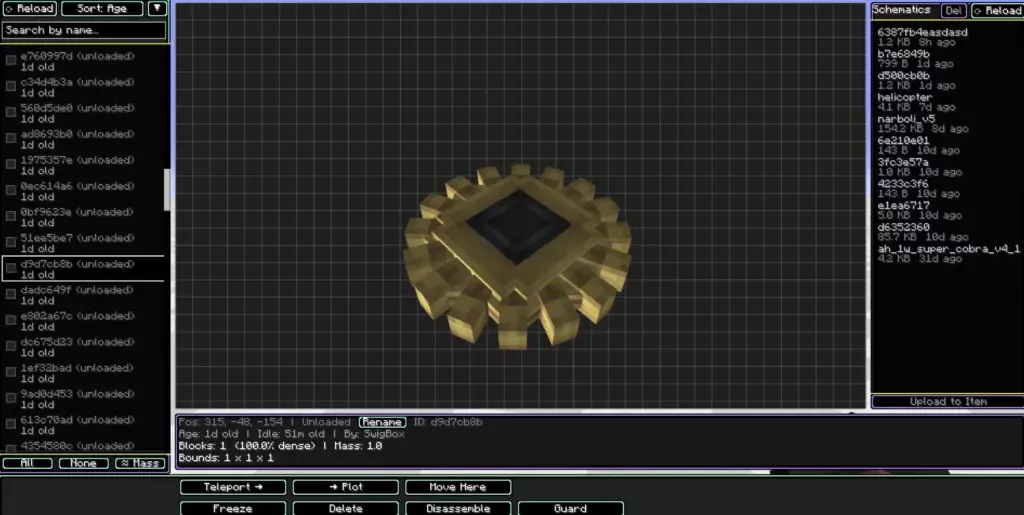The height and width of the screenshot is (515, 1024).
Task: Tick the dc675d23 entry checkbox
Action: [x=11, y=346]
